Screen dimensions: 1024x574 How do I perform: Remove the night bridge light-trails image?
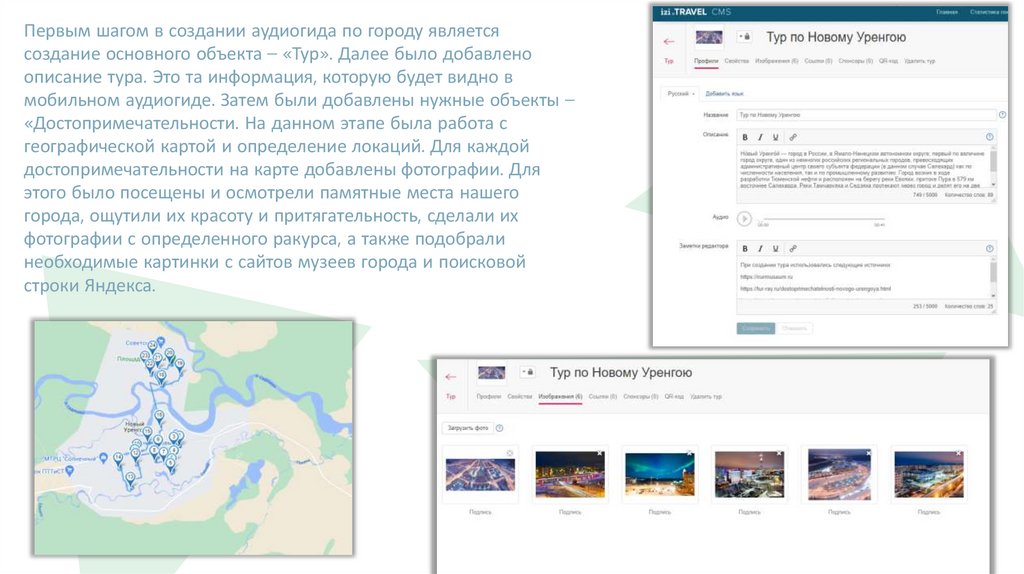600,453
